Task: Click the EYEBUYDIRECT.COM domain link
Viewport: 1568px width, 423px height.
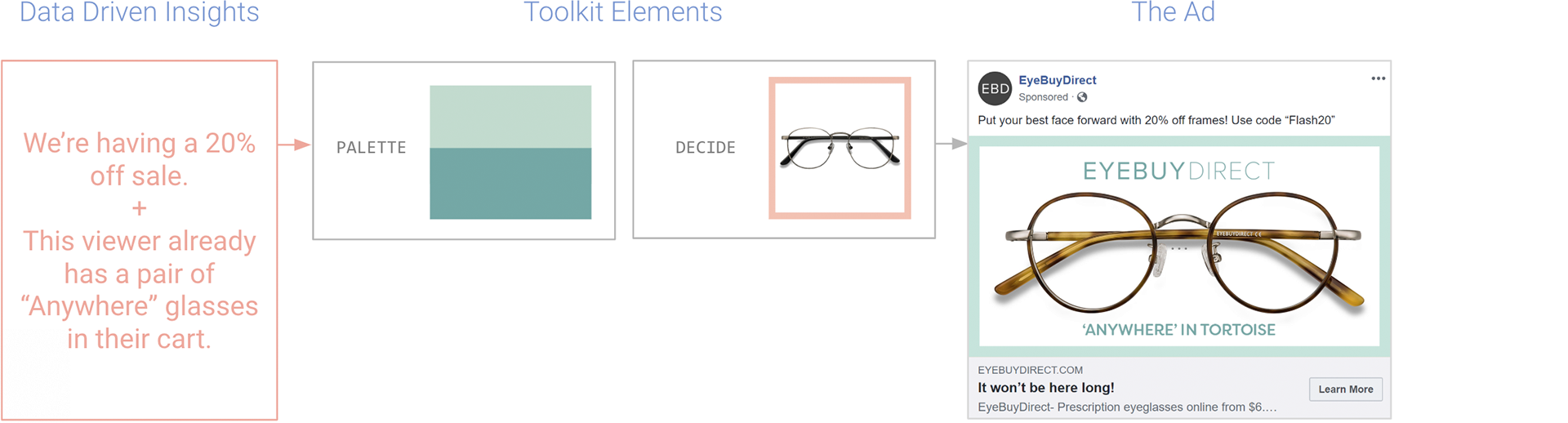Action: pos(1030,370)
